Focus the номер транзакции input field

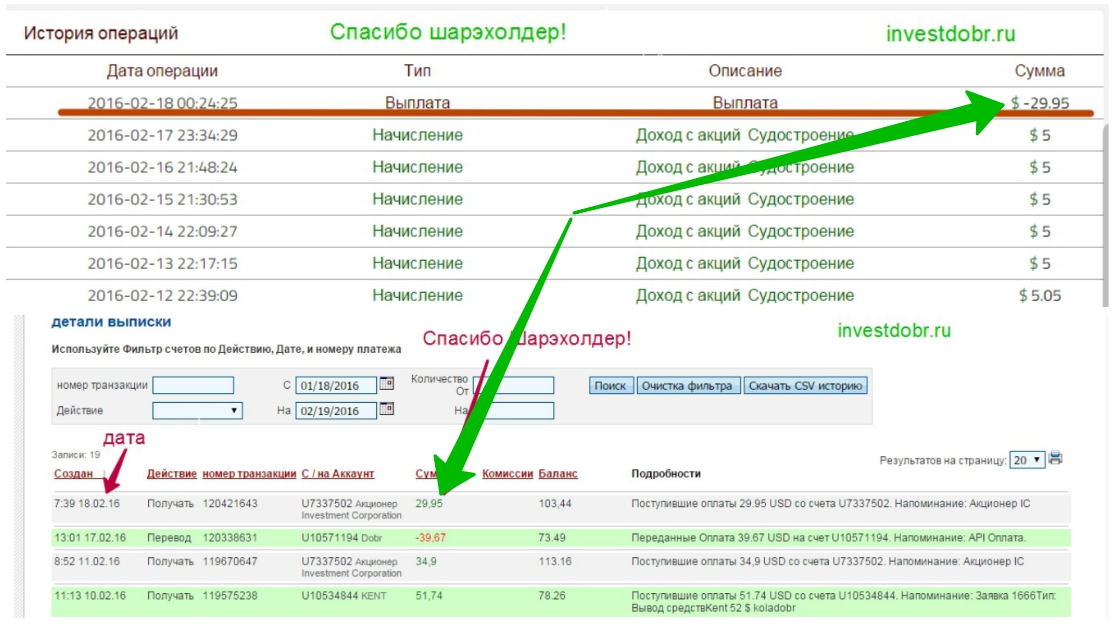pos(193,385)
